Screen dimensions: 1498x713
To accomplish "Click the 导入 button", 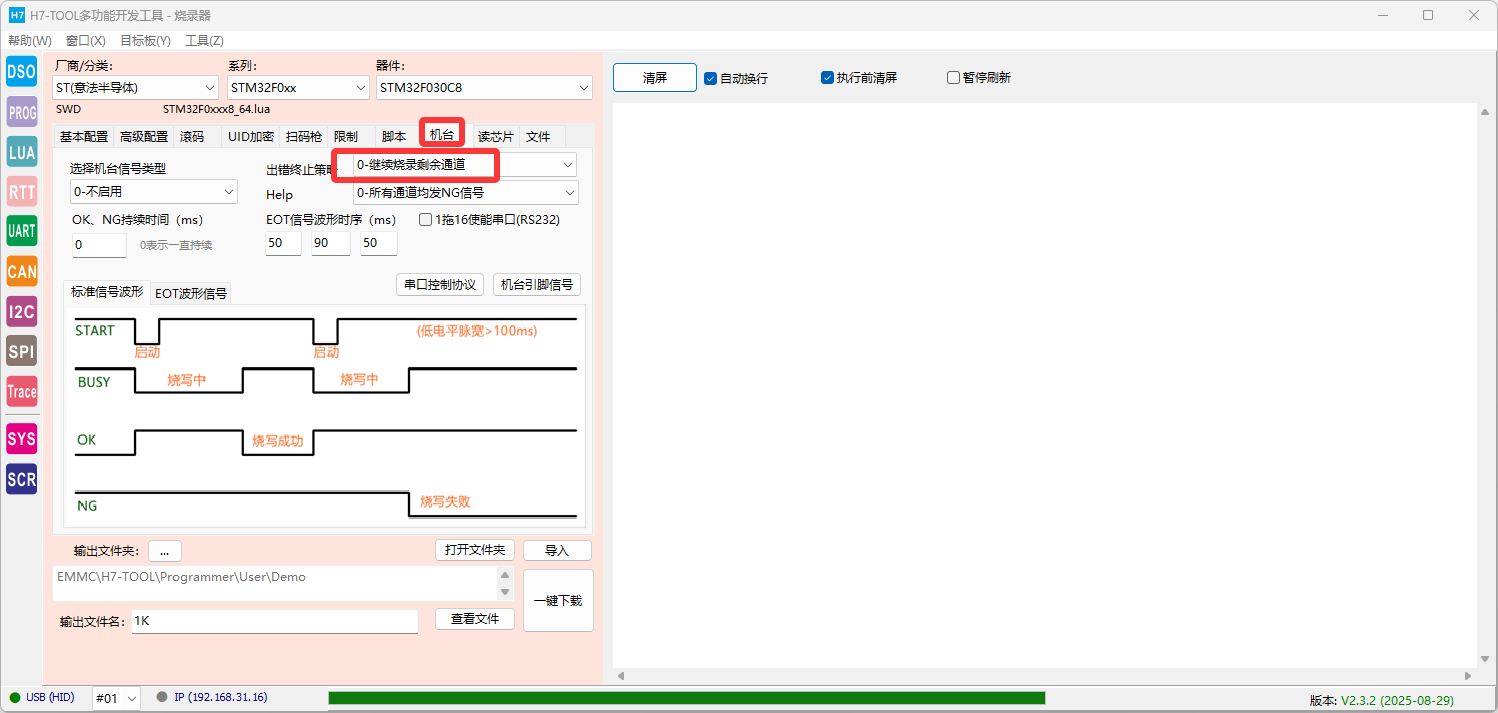I will point(557,551).
